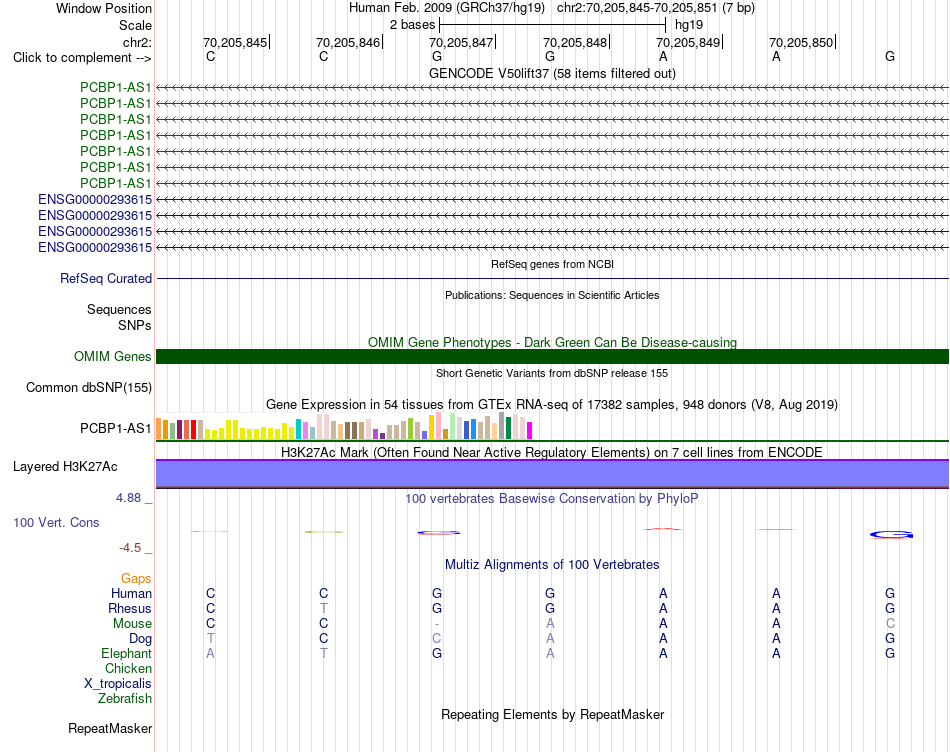The height and width of the screenshot is (752, 950).
Task: Open the RefSeq Curated track label
Action: tap(106, 279)
